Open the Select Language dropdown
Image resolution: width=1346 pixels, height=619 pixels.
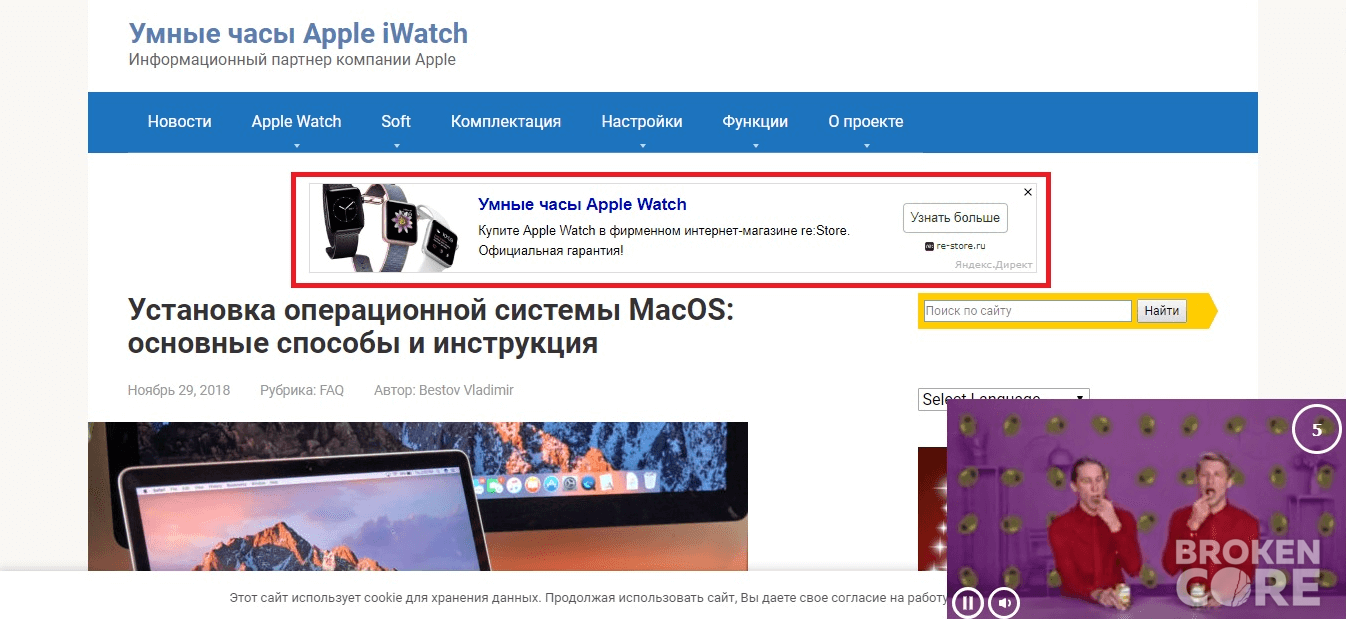click(1003, 399)
